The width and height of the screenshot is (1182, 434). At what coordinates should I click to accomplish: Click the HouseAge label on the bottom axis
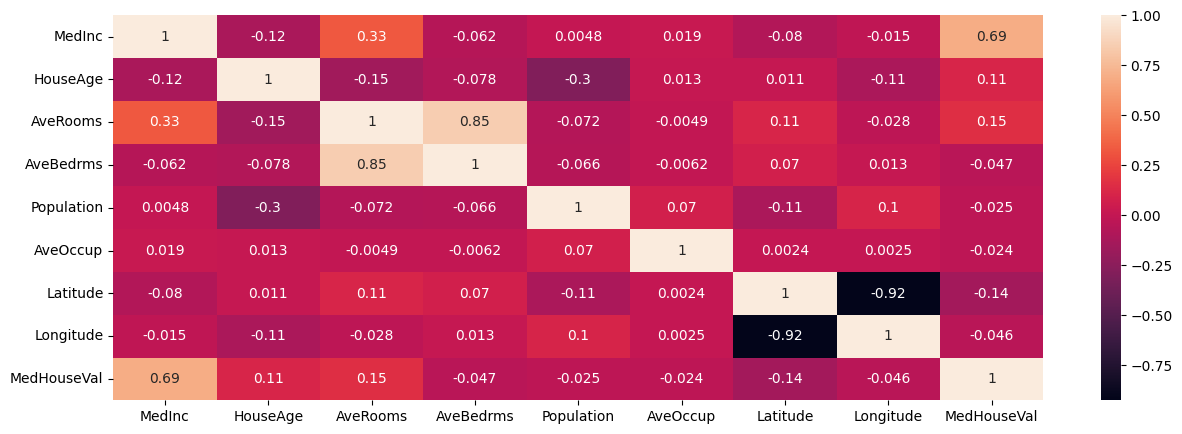pos(268,416)
